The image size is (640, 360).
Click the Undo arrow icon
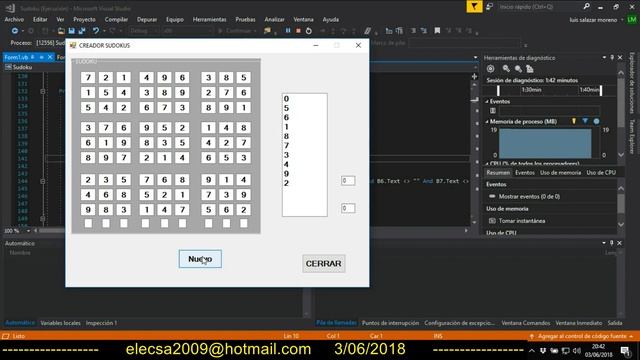[96, 31]
